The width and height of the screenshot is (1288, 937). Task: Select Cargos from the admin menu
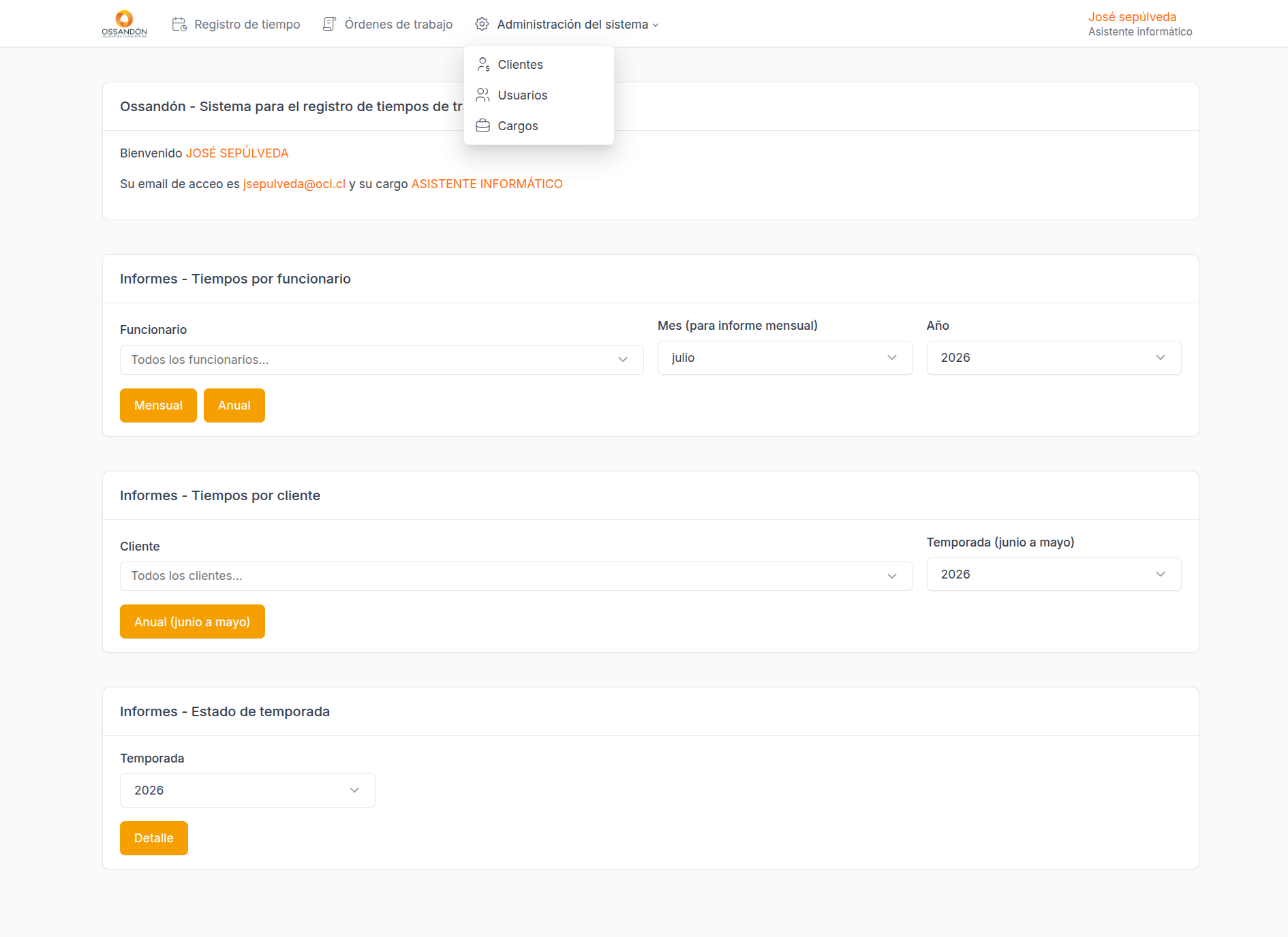[539, 126]
